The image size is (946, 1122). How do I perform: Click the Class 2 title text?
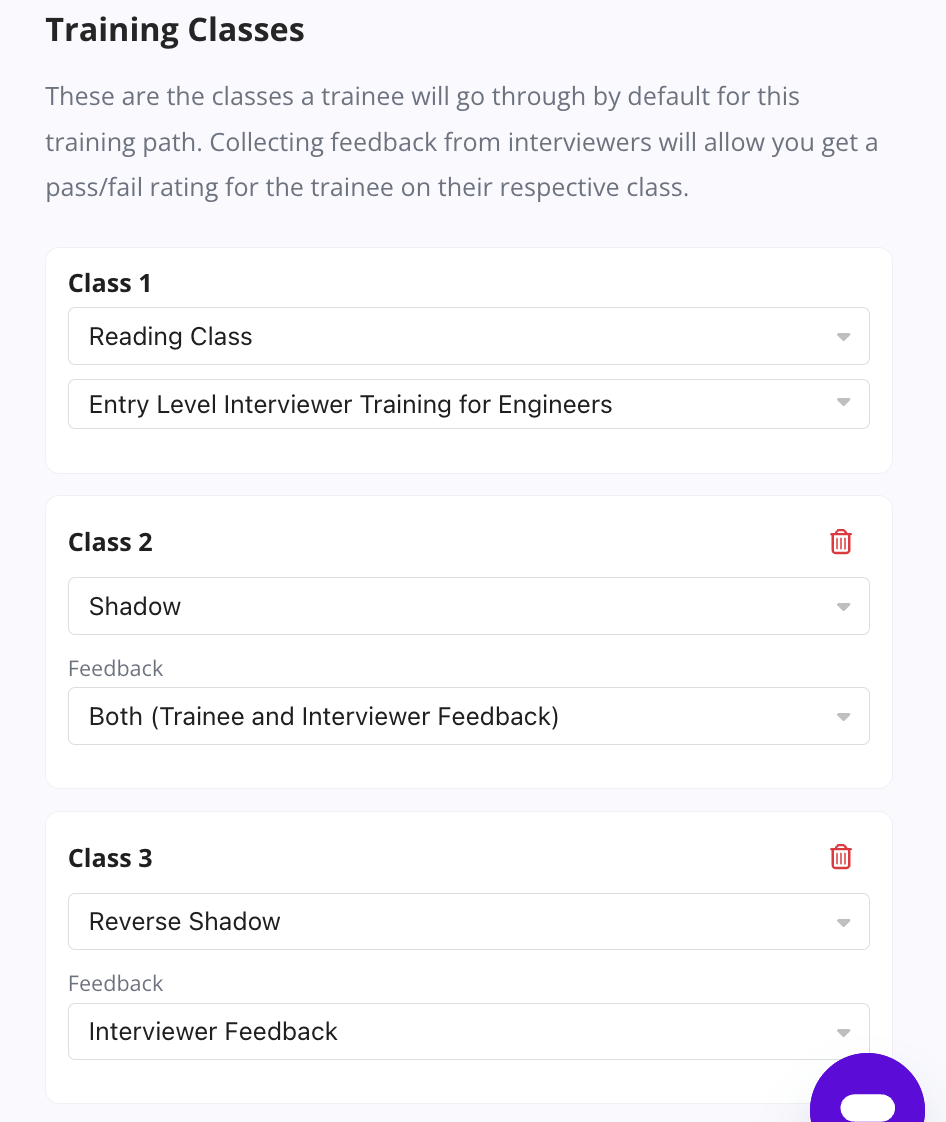pyautogui.click(x=110, y=543)
